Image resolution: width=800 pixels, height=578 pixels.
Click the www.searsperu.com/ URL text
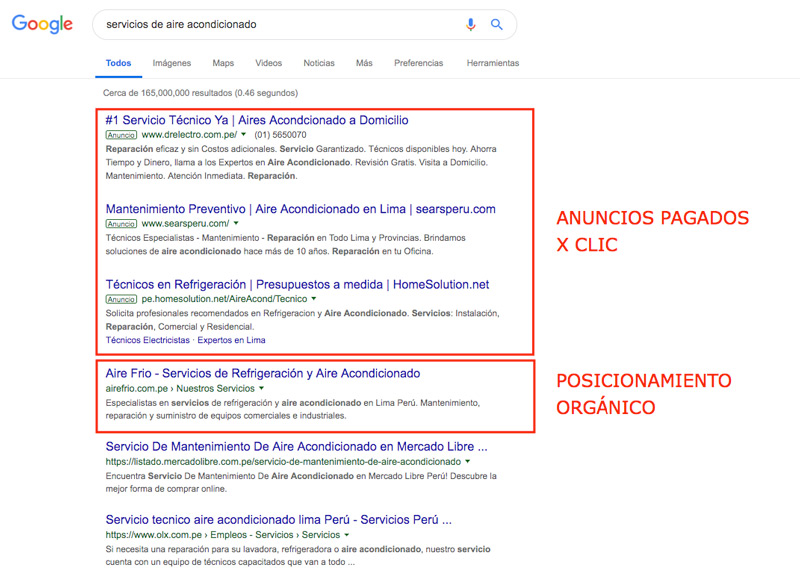click(x=185, y=223)
